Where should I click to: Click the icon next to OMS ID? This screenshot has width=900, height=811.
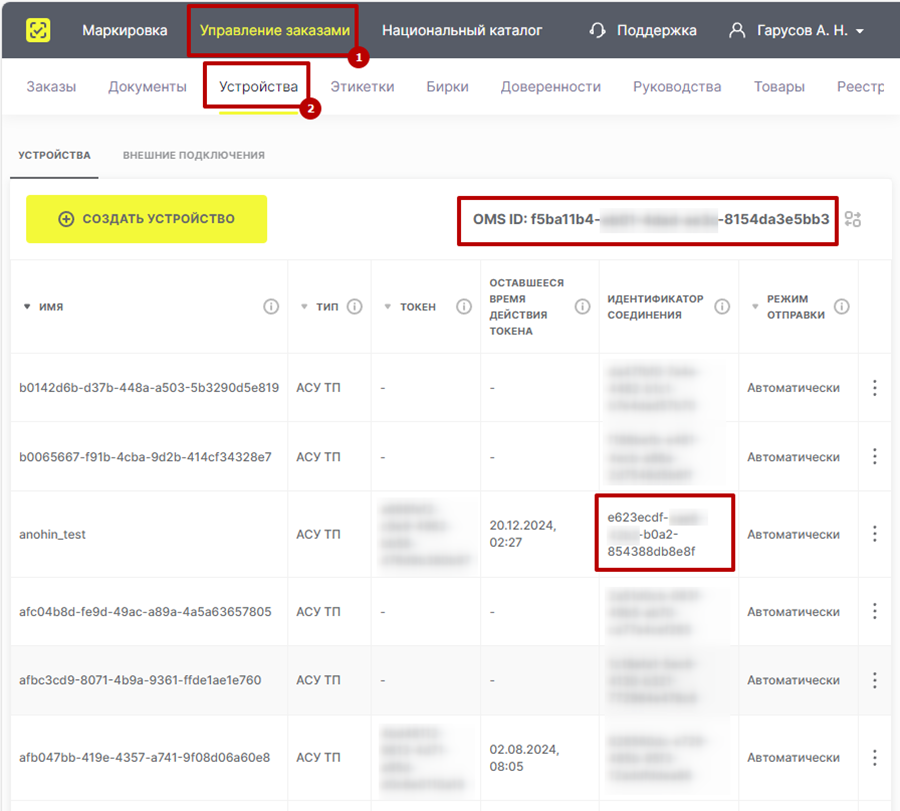pyautogui.click(x=853, y=219)
